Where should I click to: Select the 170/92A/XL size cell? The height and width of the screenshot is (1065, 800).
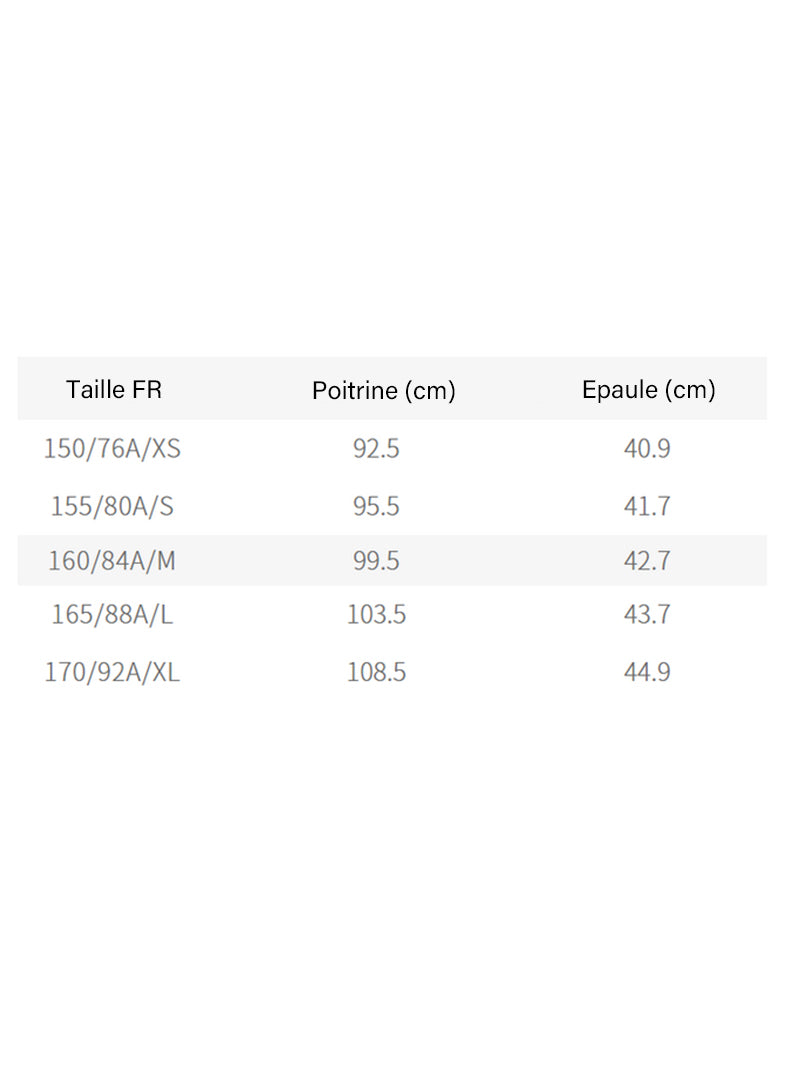tap(112, 672)
